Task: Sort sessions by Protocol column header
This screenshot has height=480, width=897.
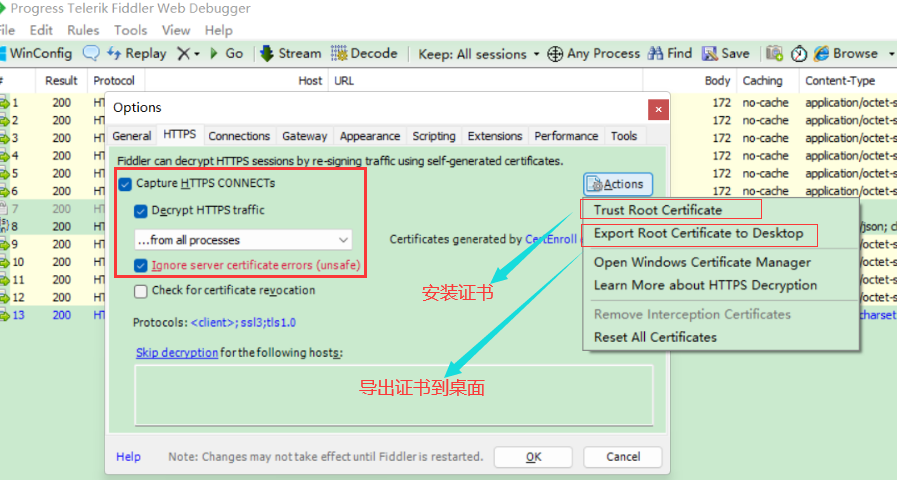Action: [x=114, y=81]
